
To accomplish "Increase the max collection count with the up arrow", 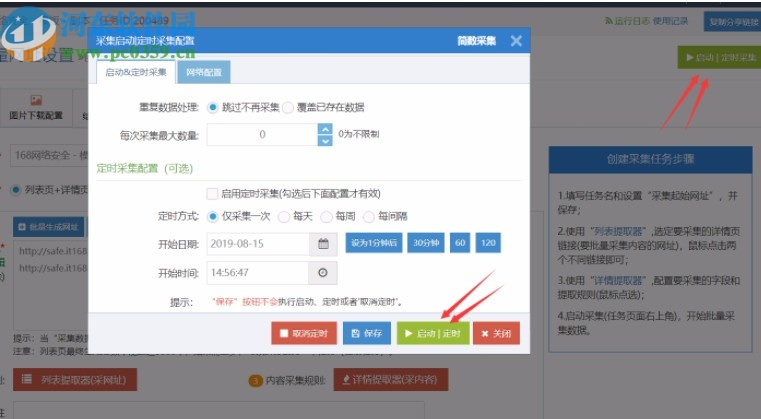I will [x=325, y=129].
